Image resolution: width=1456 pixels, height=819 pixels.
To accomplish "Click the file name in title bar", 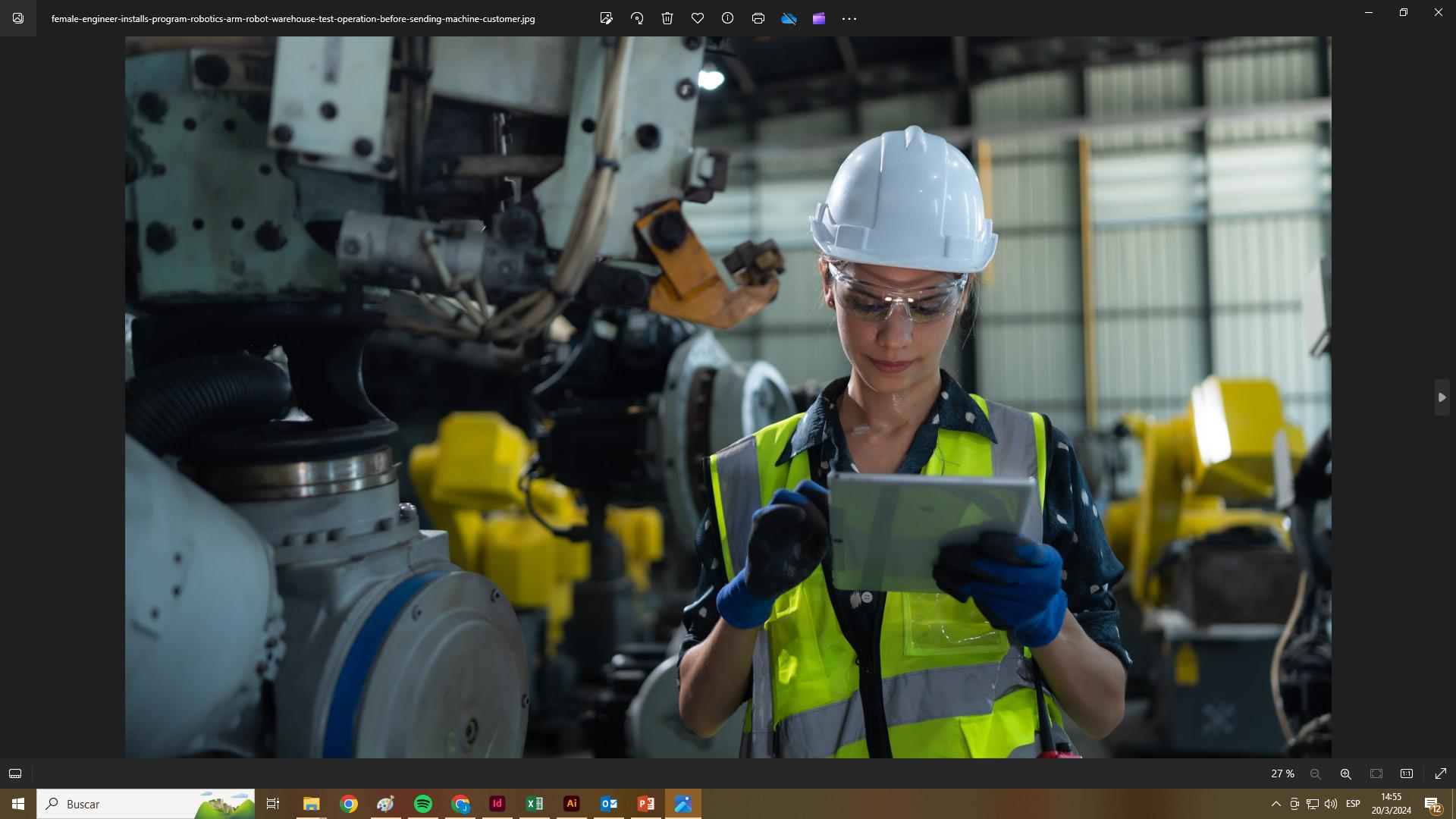I will pyautogui.click(x=293, y=18).
